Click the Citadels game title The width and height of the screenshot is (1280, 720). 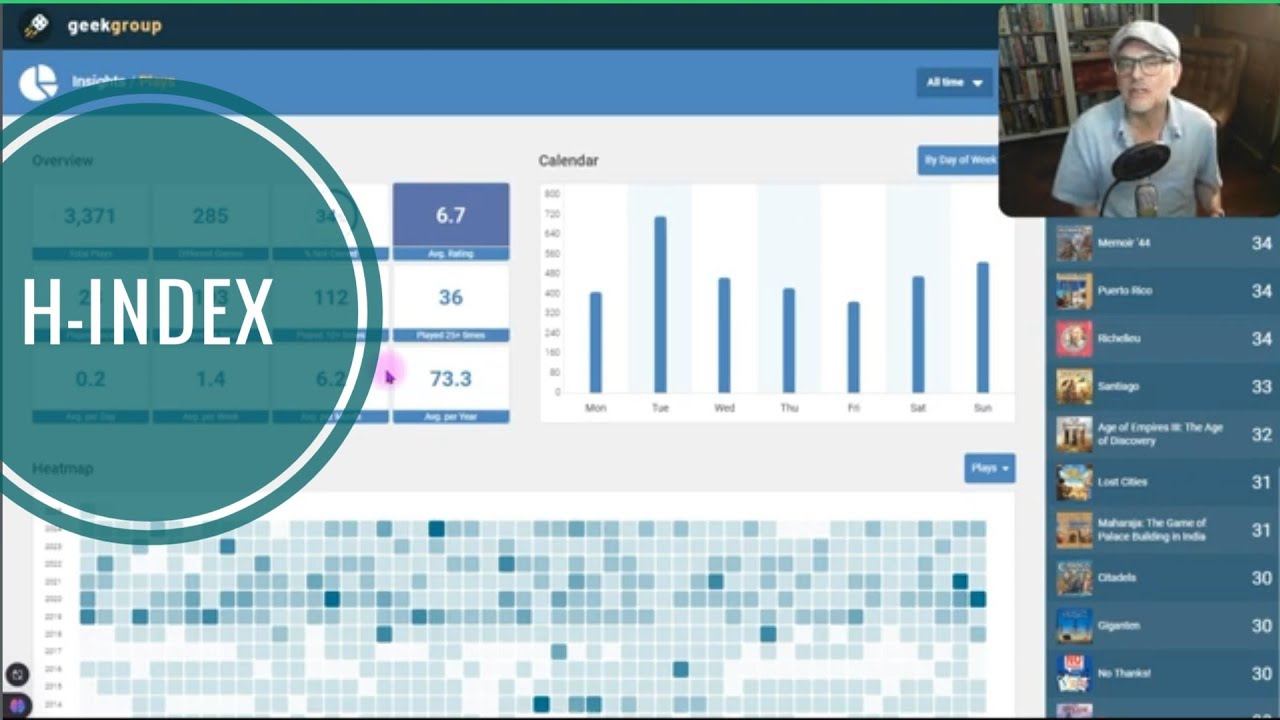(x=1118, y=578)
